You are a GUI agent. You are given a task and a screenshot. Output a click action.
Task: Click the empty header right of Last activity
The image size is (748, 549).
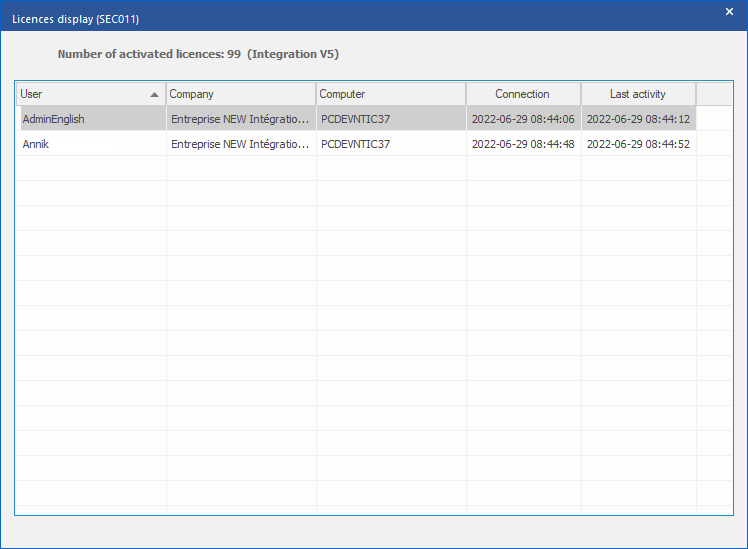(x=714, y=94)
